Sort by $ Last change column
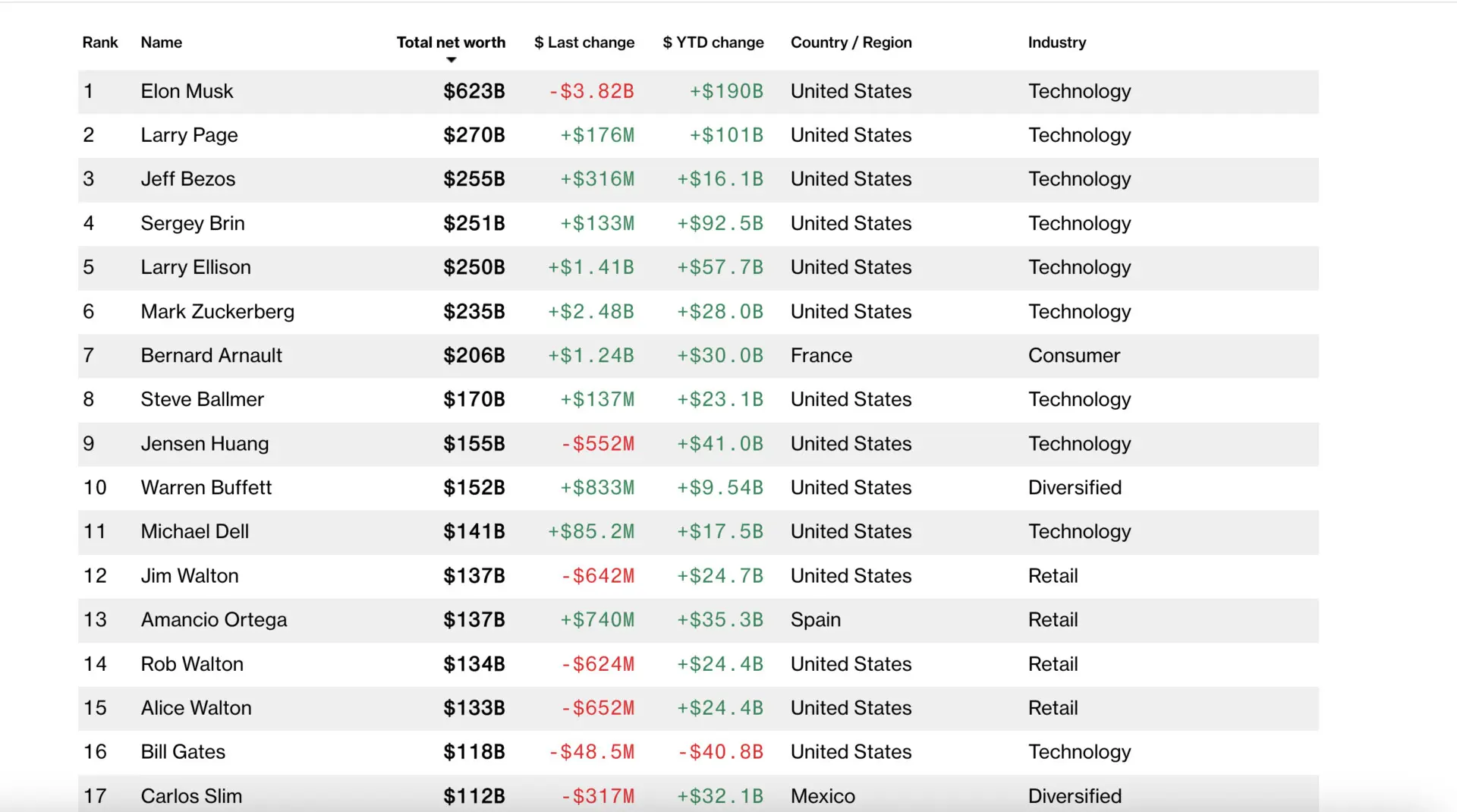The image size is (1457, 812). tap(584, 42)
